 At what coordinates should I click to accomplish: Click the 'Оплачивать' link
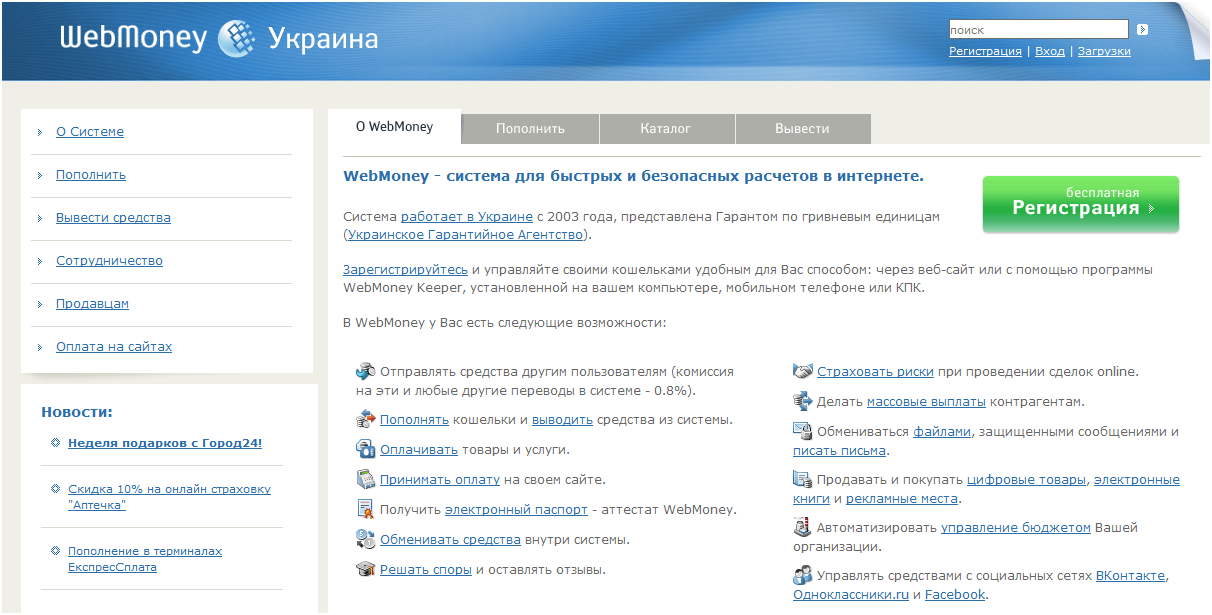coord(419,450)
